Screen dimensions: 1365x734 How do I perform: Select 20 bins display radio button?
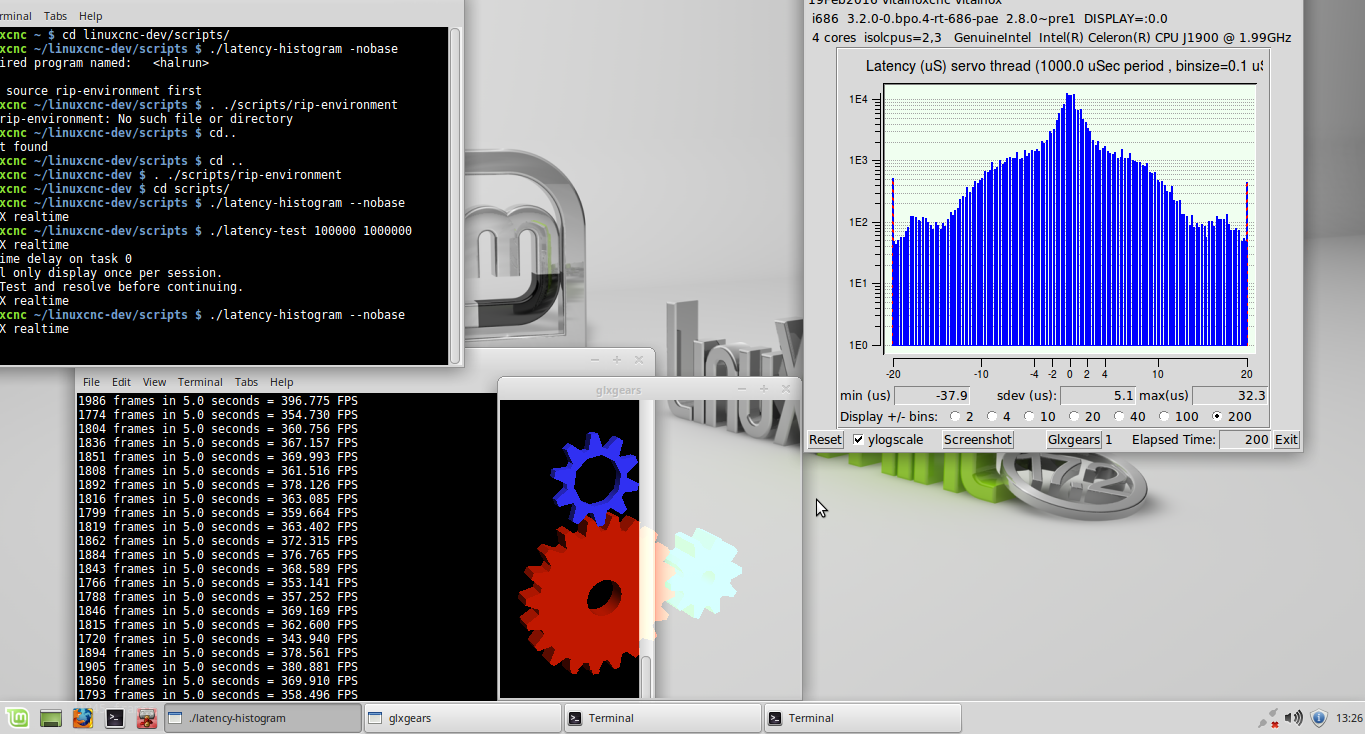click(1075, 416)
